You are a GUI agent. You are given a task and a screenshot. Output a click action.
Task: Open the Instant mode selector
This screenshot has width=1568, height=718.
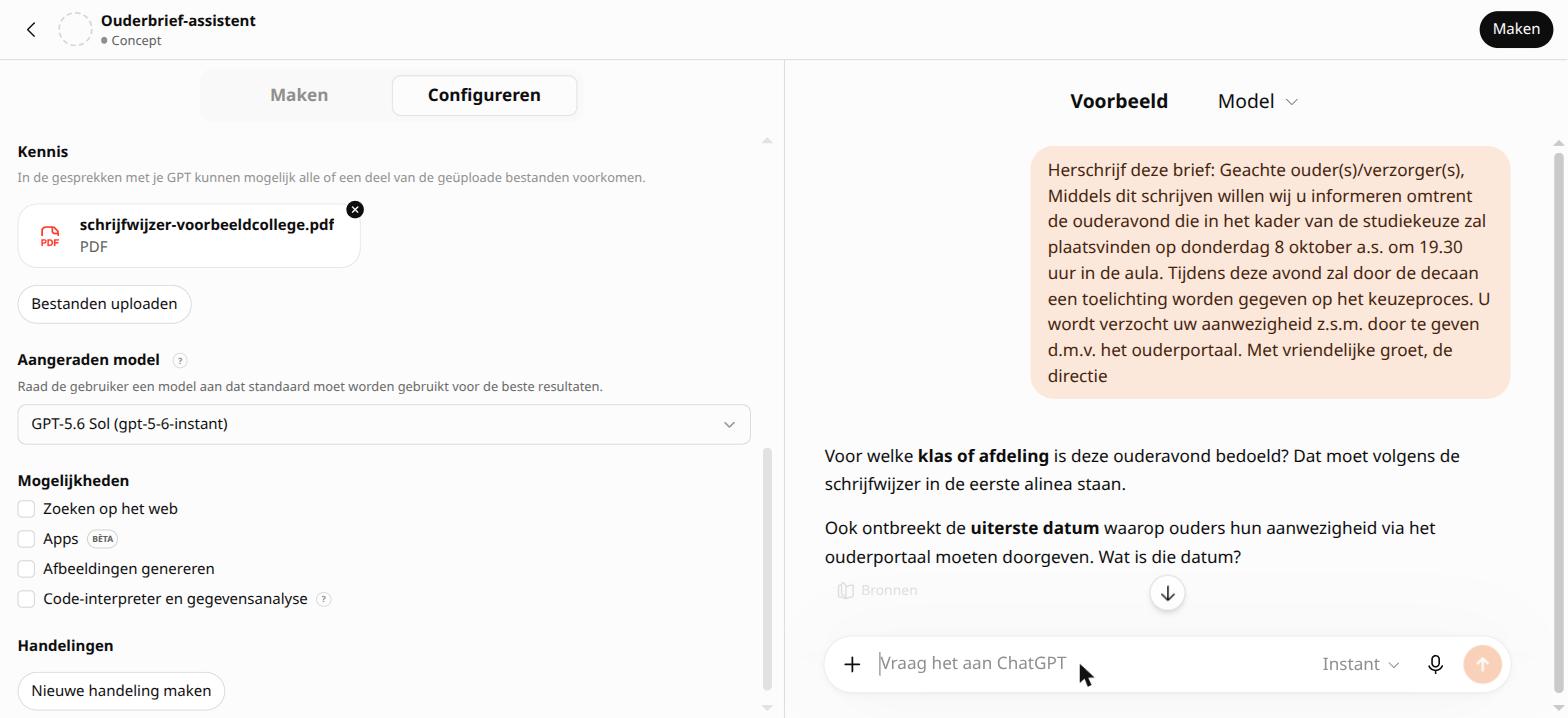point(1360,664)
